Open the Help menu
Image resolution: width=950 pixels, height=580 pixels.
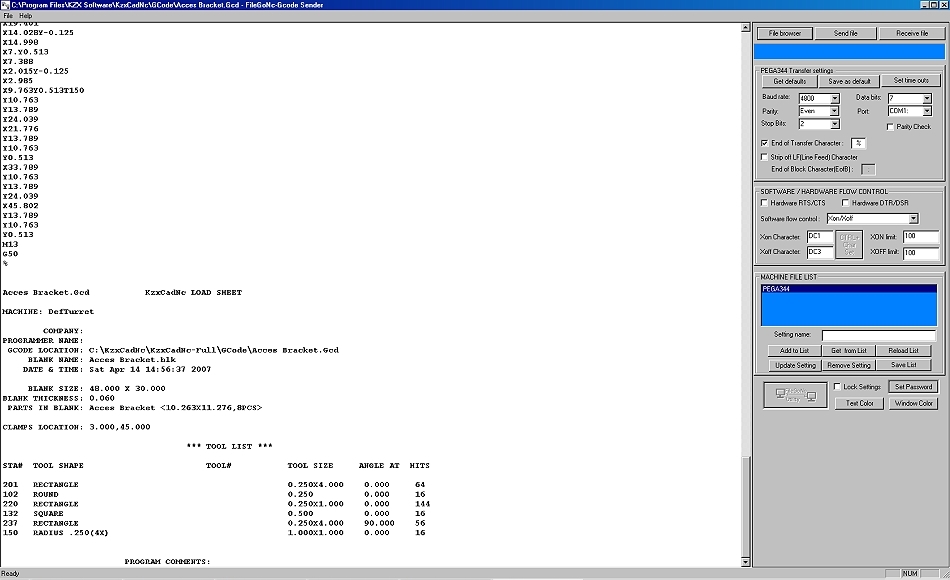pyautogui.click(x=25, y=16)
